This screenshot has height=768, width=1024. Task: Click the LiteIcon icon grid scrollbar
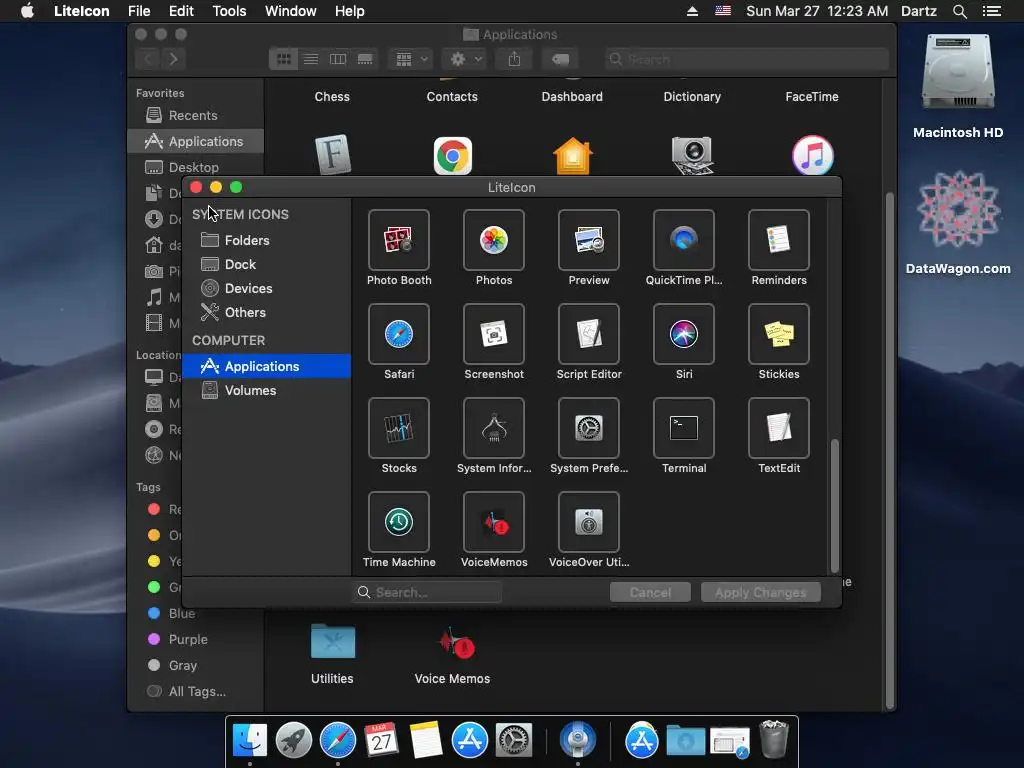(834, 506)
